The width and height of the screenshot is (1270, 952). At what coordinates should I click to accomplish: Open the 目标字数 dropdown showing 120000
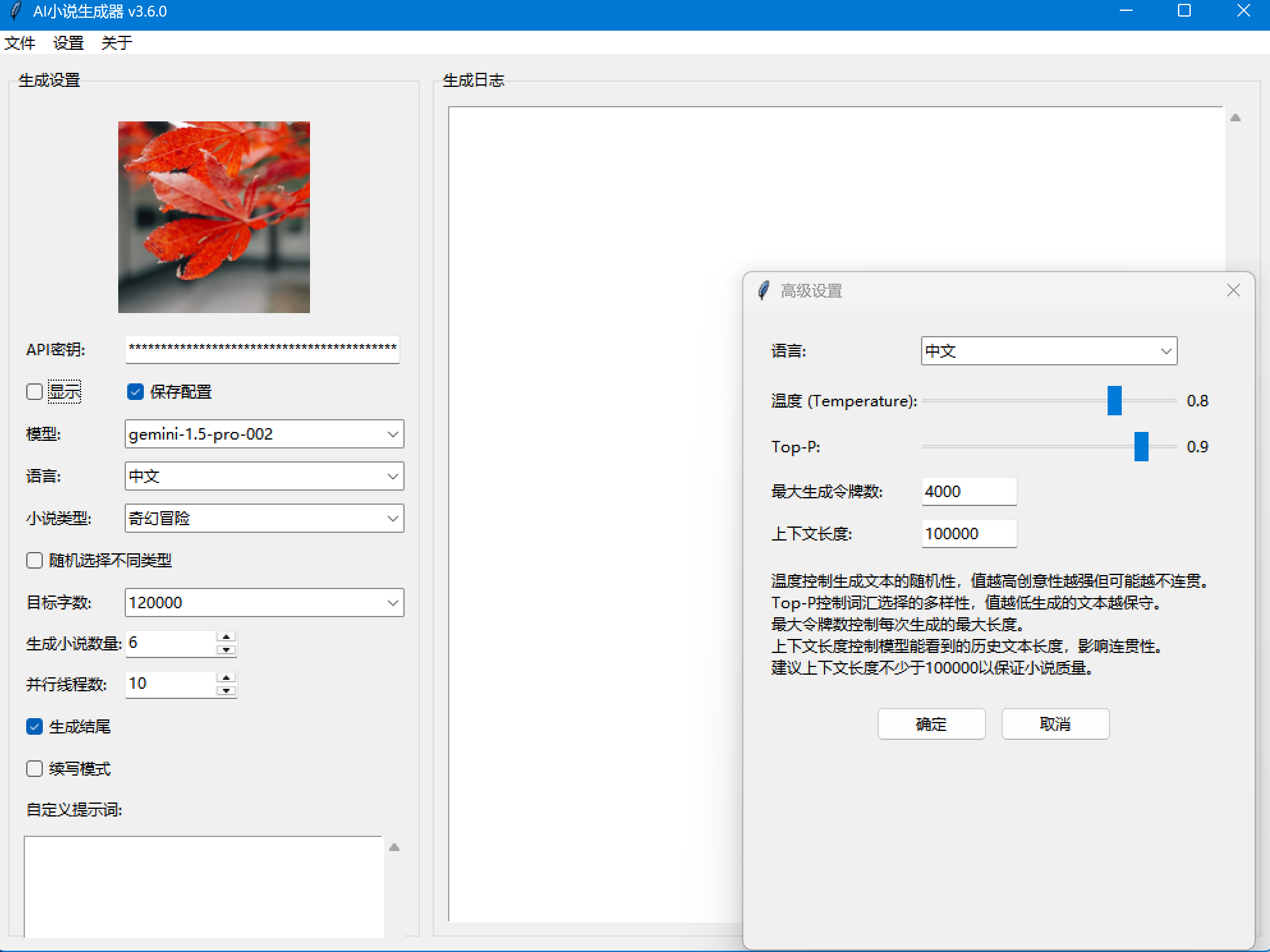265,603
